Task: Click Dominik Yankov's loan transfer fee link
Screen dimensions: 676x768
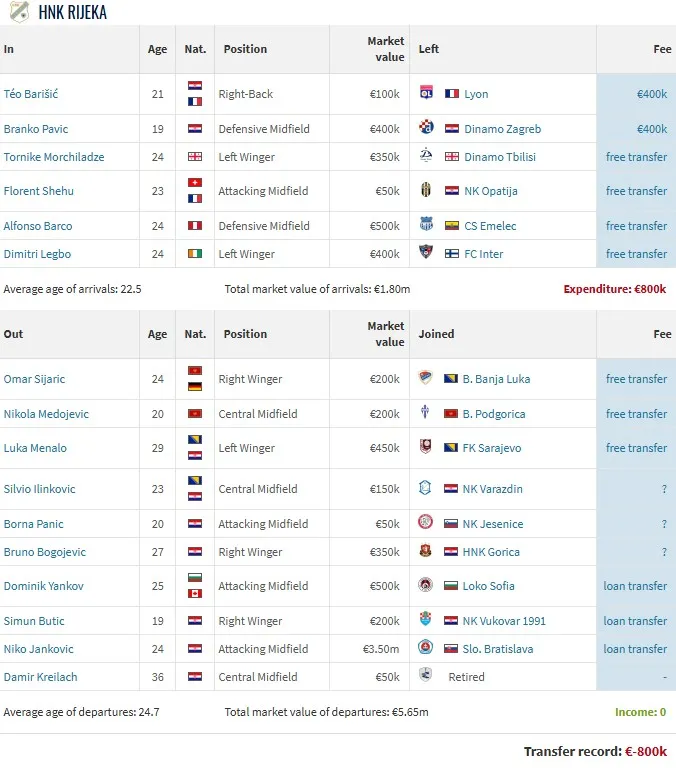Action: tap(635, 586)
